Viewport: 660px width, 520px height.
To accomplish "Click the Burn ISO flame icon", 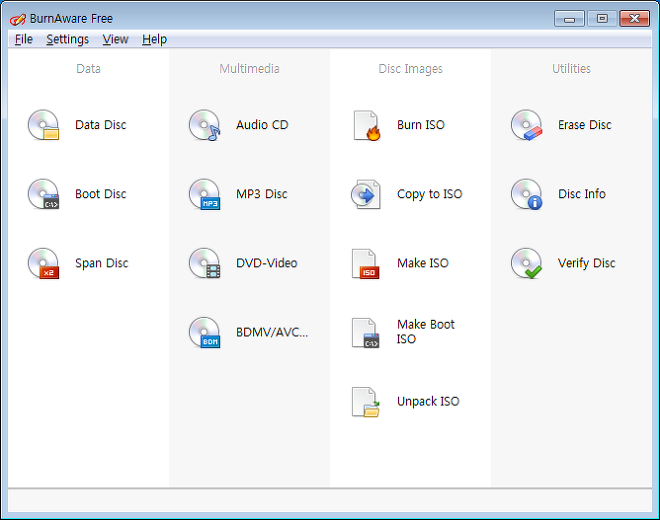I will pyautogui.click(x=366, y=125).
